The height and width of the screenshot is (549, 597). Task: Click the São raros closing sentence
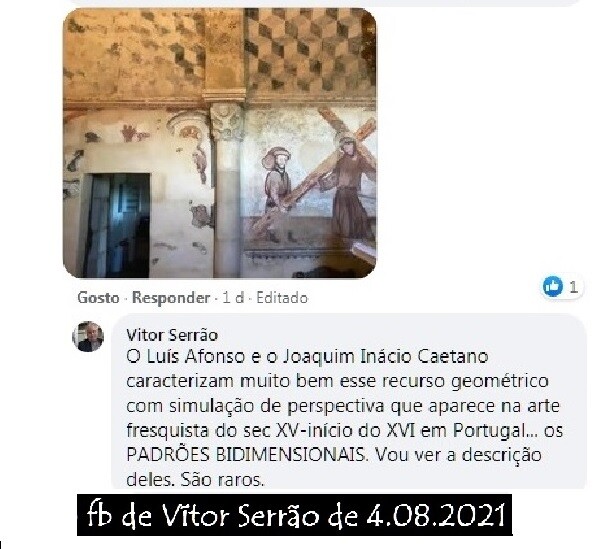click(222, 479)
